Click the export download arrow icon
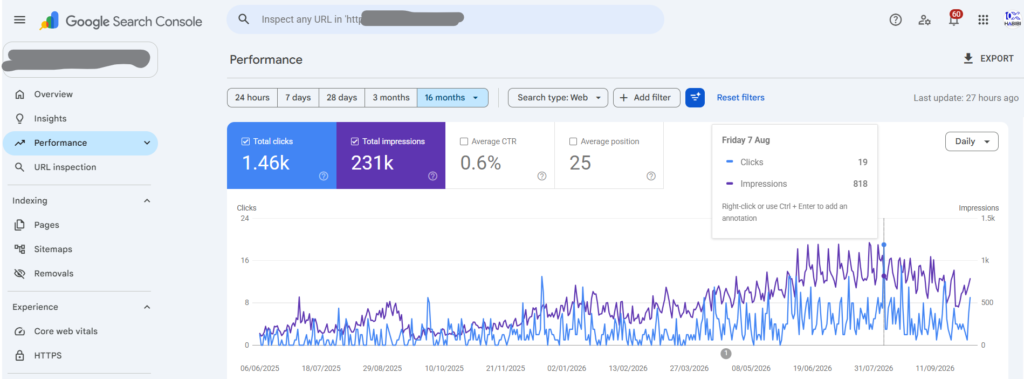This screenshot has height=379, width=1024. point(968,59)
